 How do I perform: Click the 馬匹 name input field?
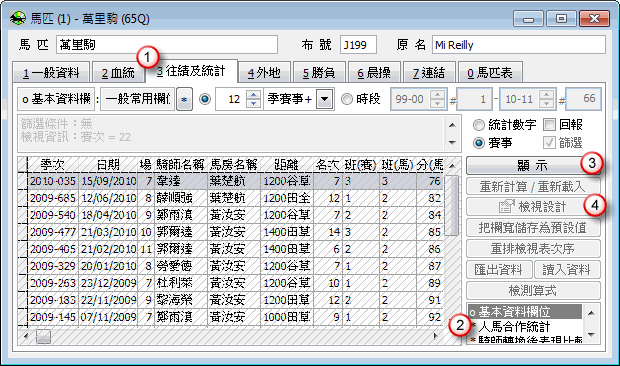[167, 45]
